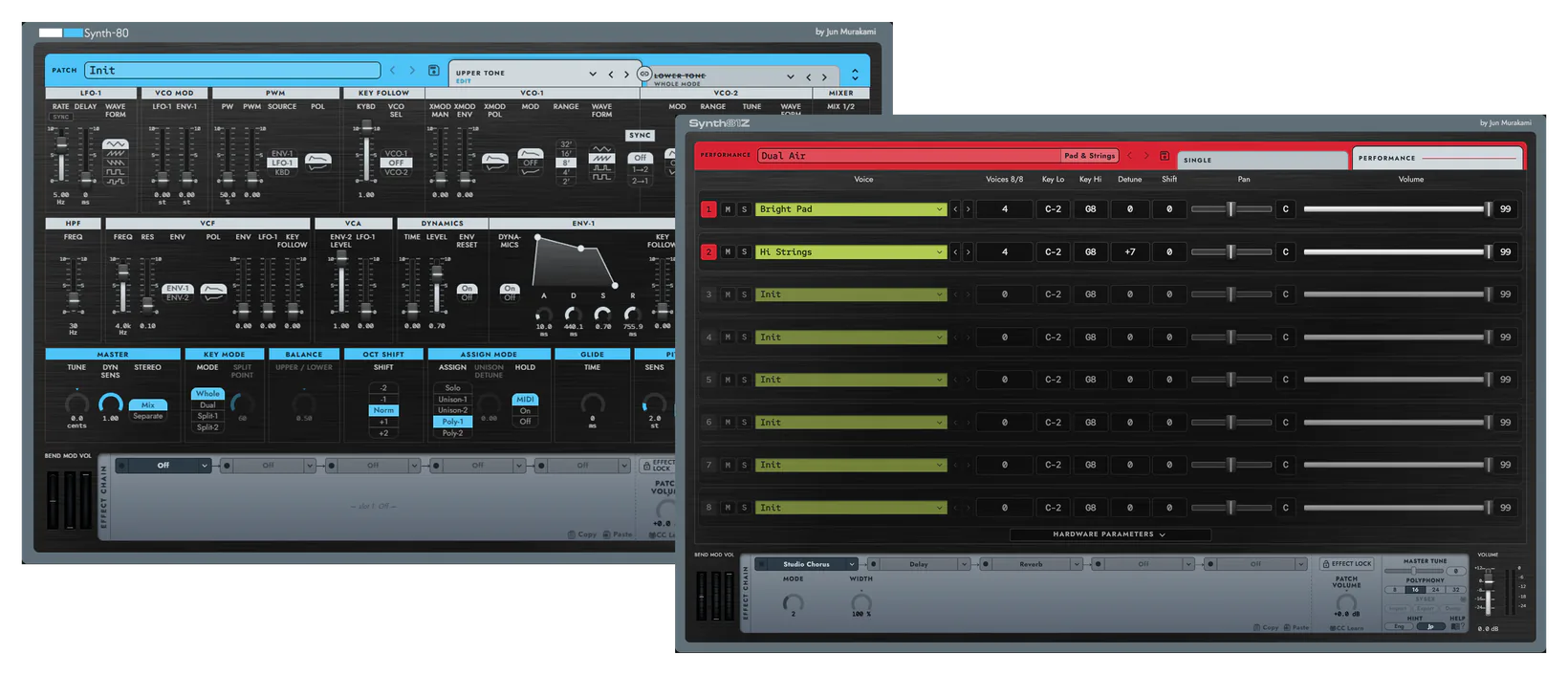Toggle ENV Reset On/Off in Dynamics
The image size is (1568, 675).
(467, 293)
